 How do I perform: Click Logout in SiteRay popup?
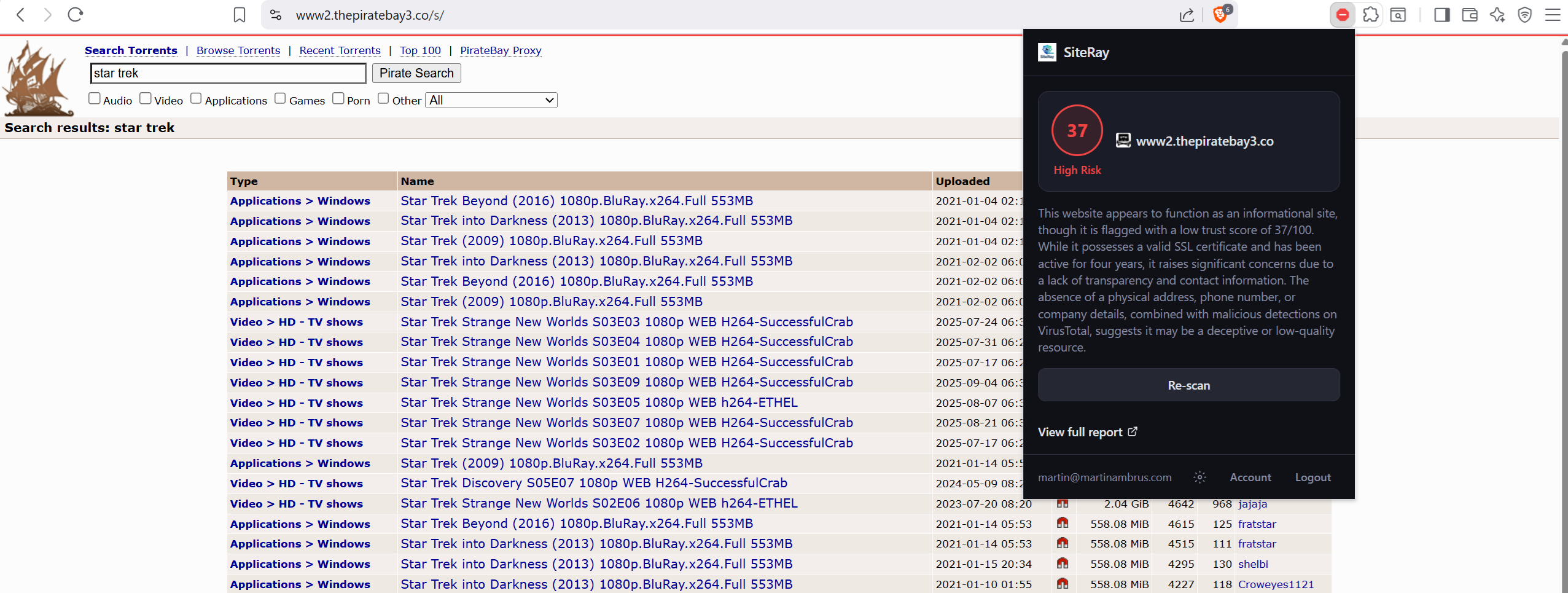pos(1313,477)
